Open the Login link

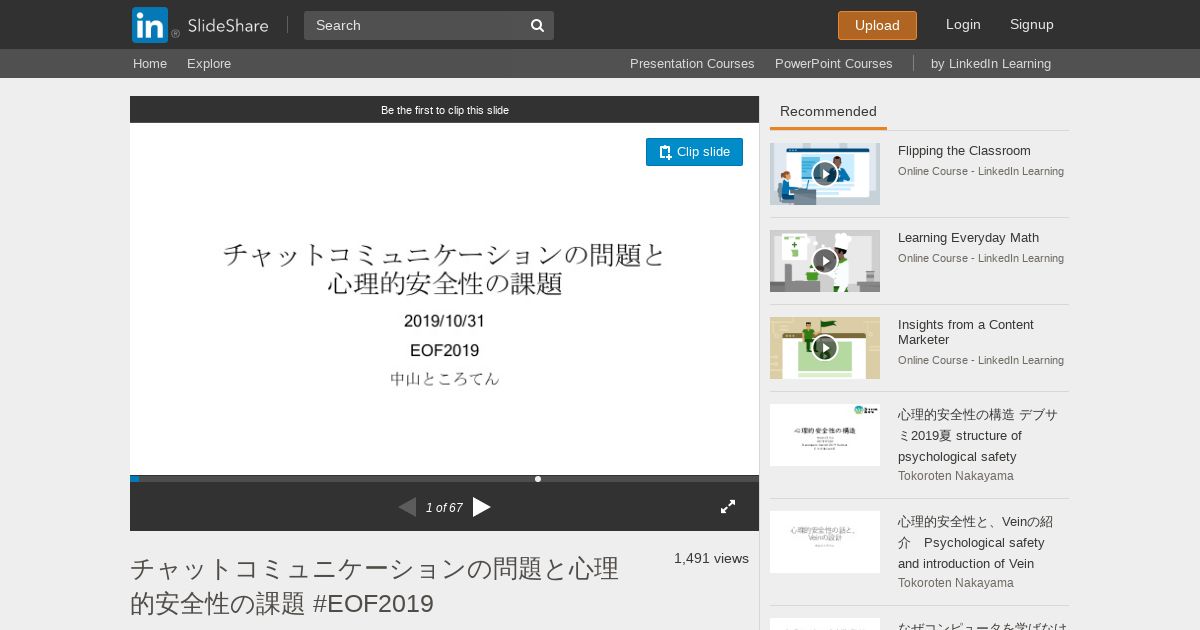[963, 25]
